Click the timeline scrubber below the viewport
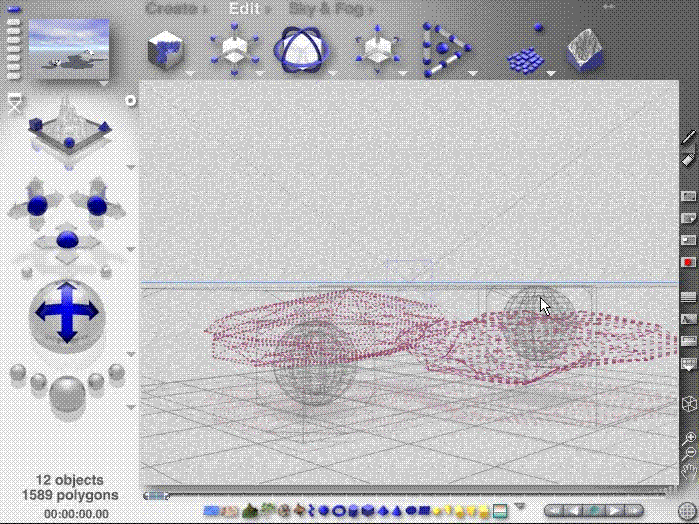This screenshot has width=699, height=524. pyautogui.click(x=155, y=495)
